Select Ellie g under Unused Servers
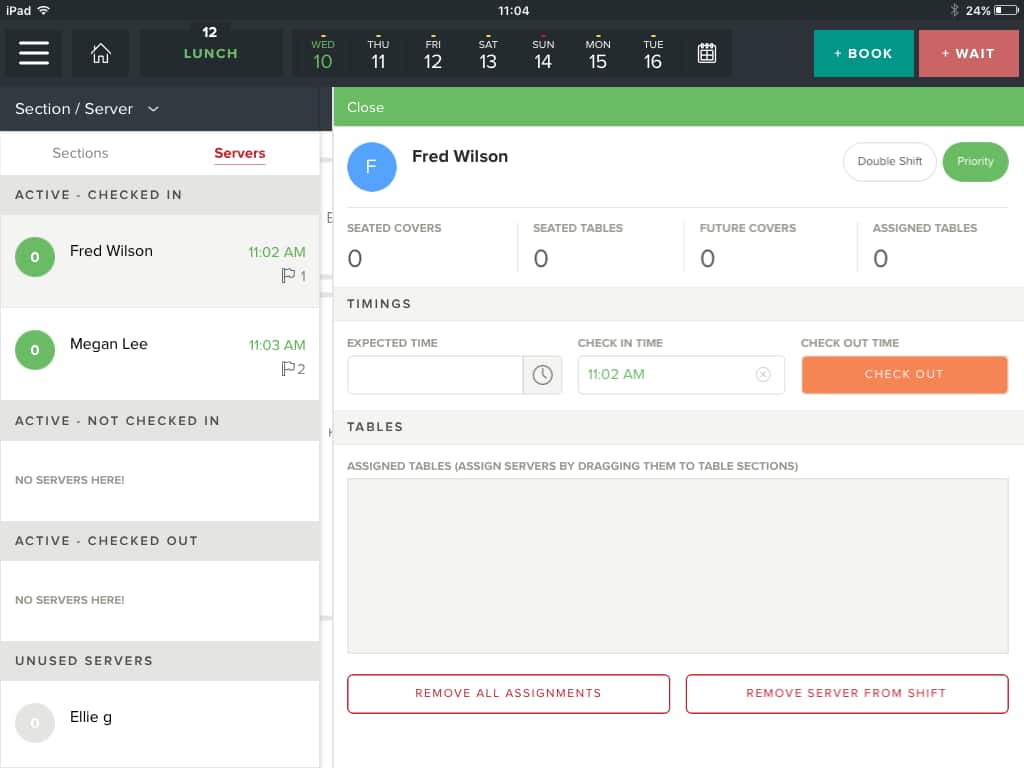 [x=160, y=724]
